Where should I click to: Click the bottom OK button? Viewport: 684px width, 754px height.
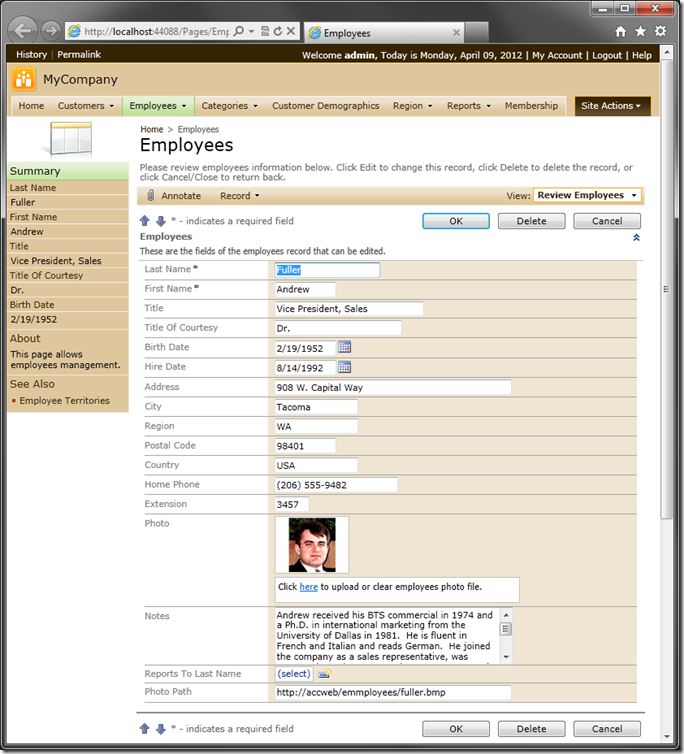(456, 729)
